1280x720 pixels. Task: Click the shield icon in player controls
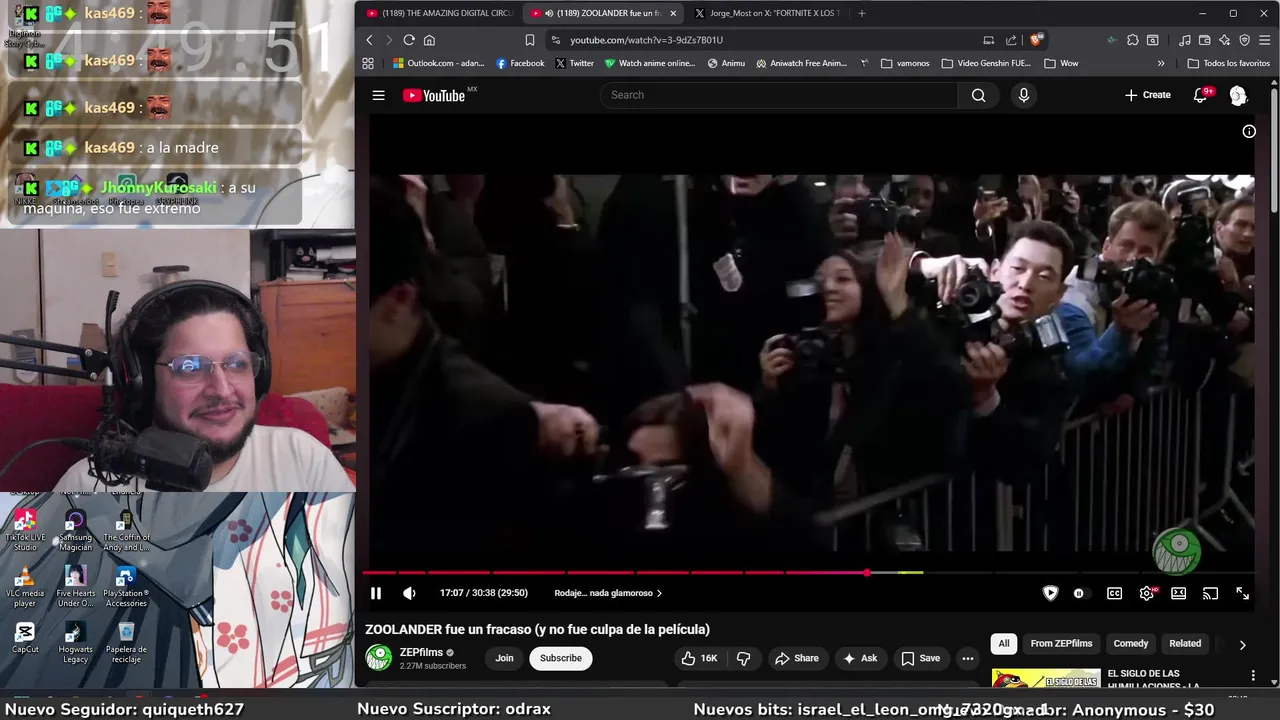pyautogui.click(x=1050, y=593)
